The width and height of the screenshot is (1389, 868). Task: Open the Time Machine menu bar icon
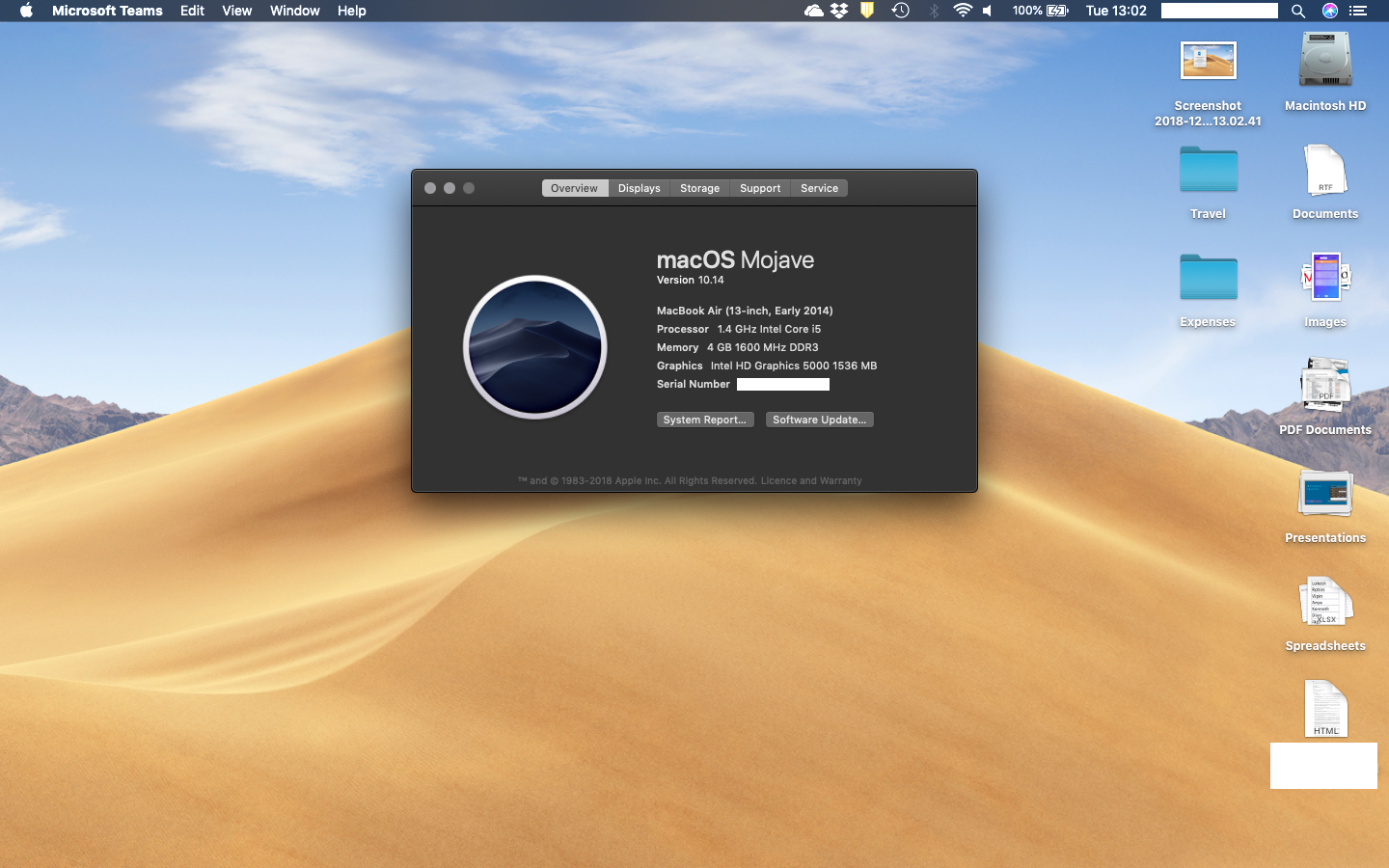900,11
